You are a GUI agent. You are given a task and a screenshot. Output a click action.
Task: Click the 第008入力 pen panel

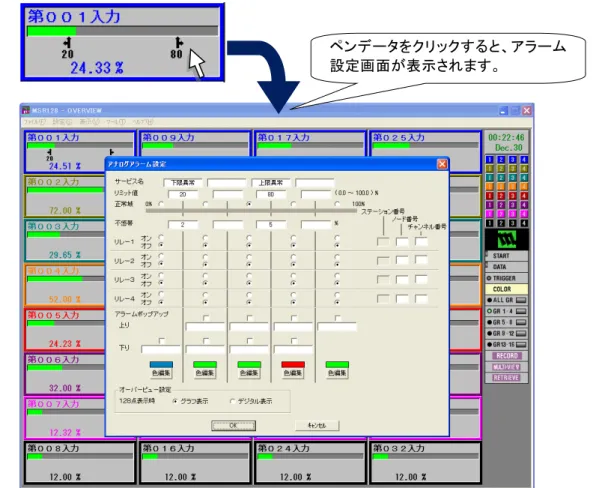click(80, 463)
